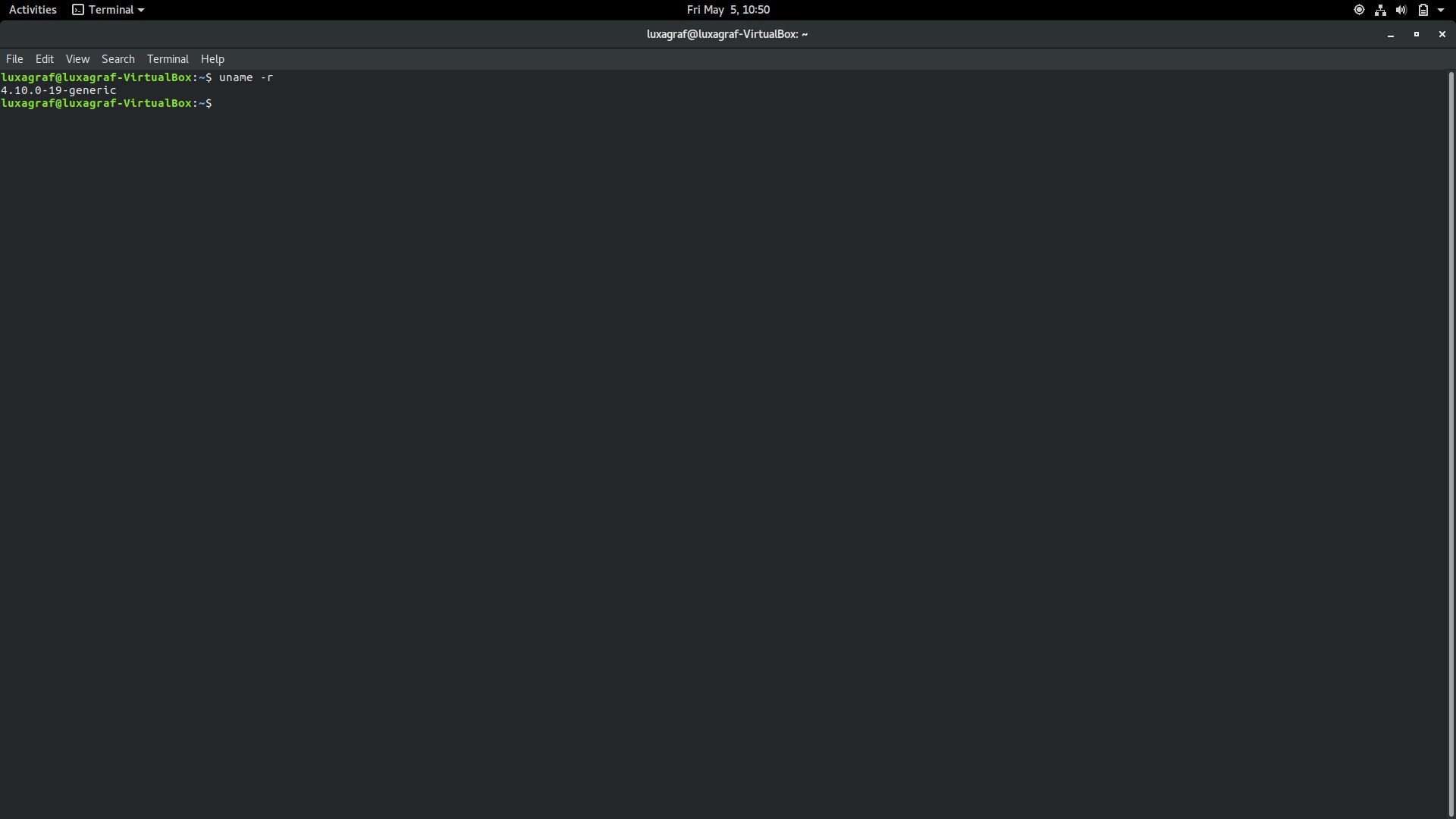Click the View menu item
1456x819 pixels.
coord(77,58)
